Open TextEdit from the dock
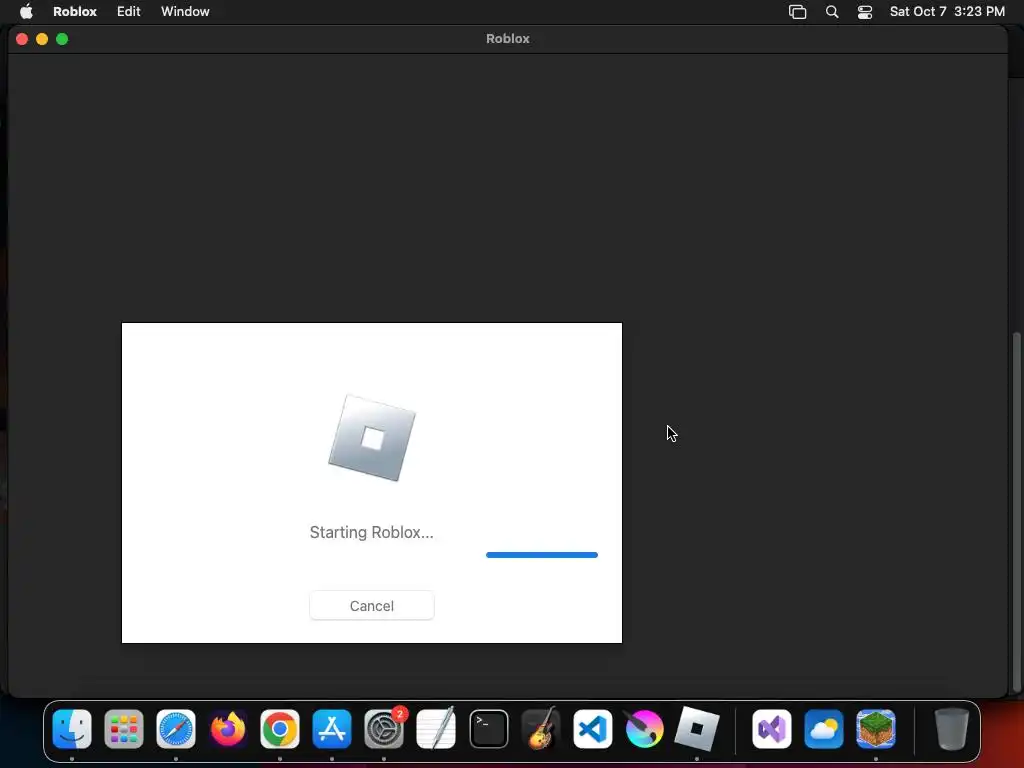 pos(436,729)
